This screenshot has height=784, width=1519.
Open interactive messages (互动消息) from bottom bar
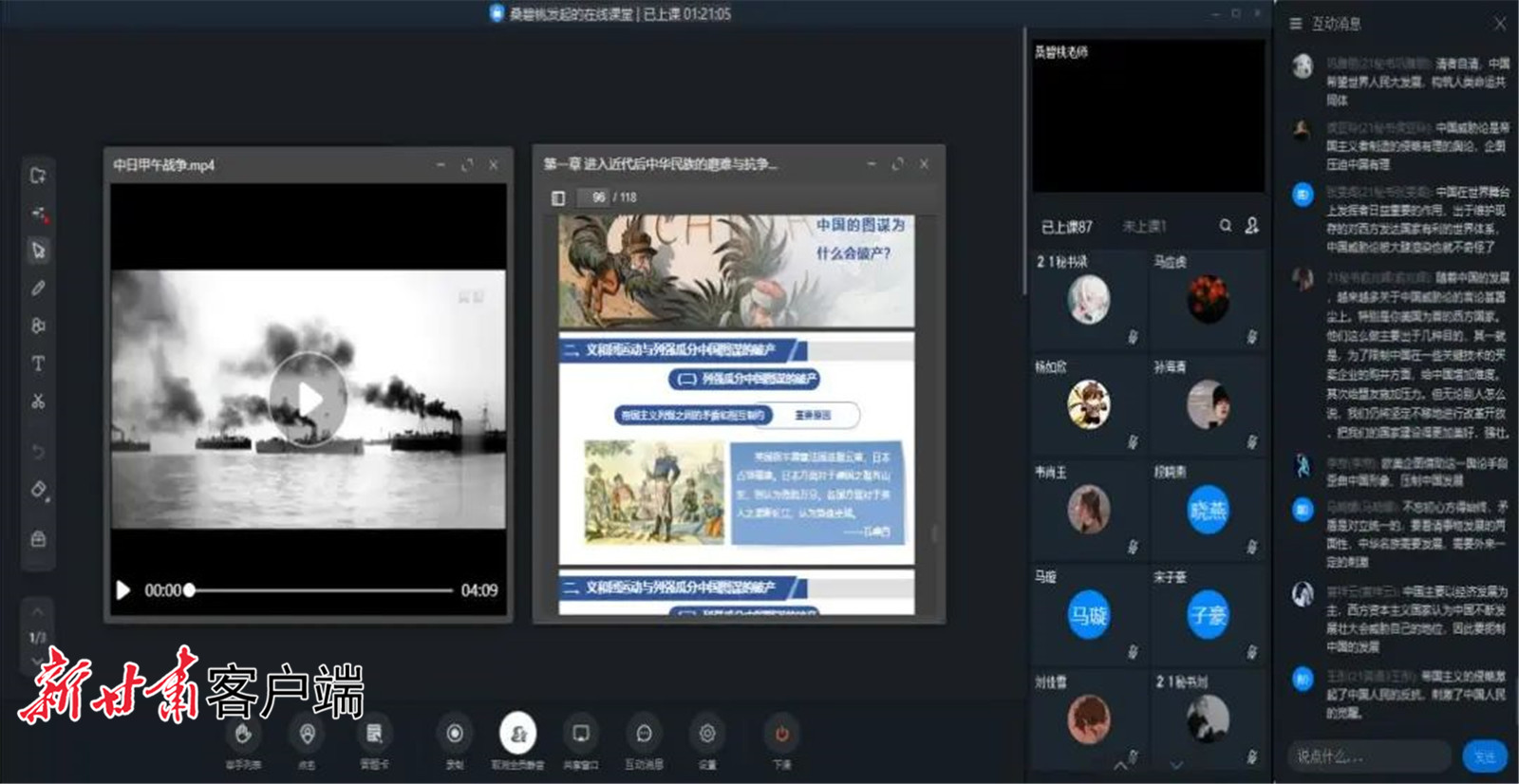click(644, 741)
